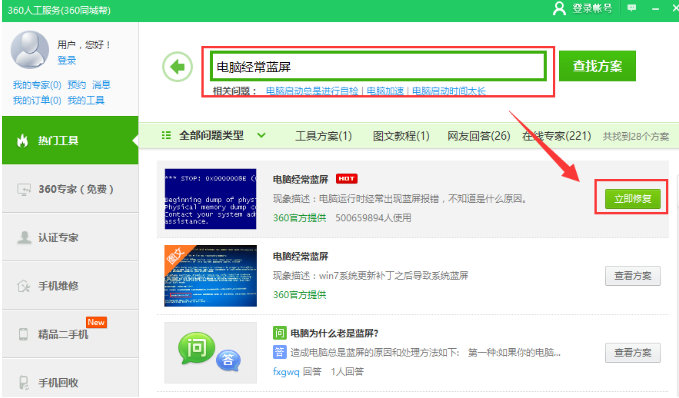Click the person icon beside 认证专家
The image size is (679, 398).
point(24,237)
